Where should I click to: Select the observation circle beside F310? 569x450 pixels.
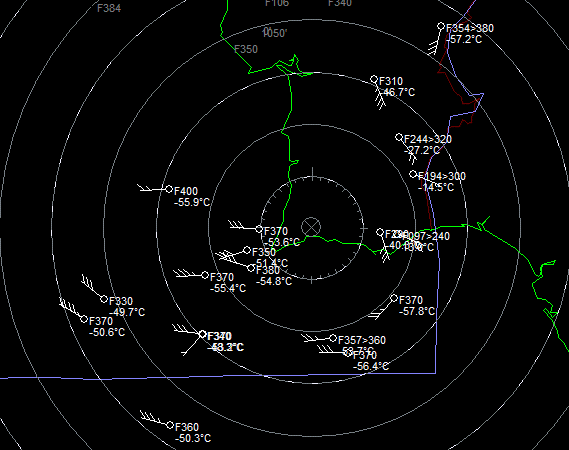(x=374, y=79)
